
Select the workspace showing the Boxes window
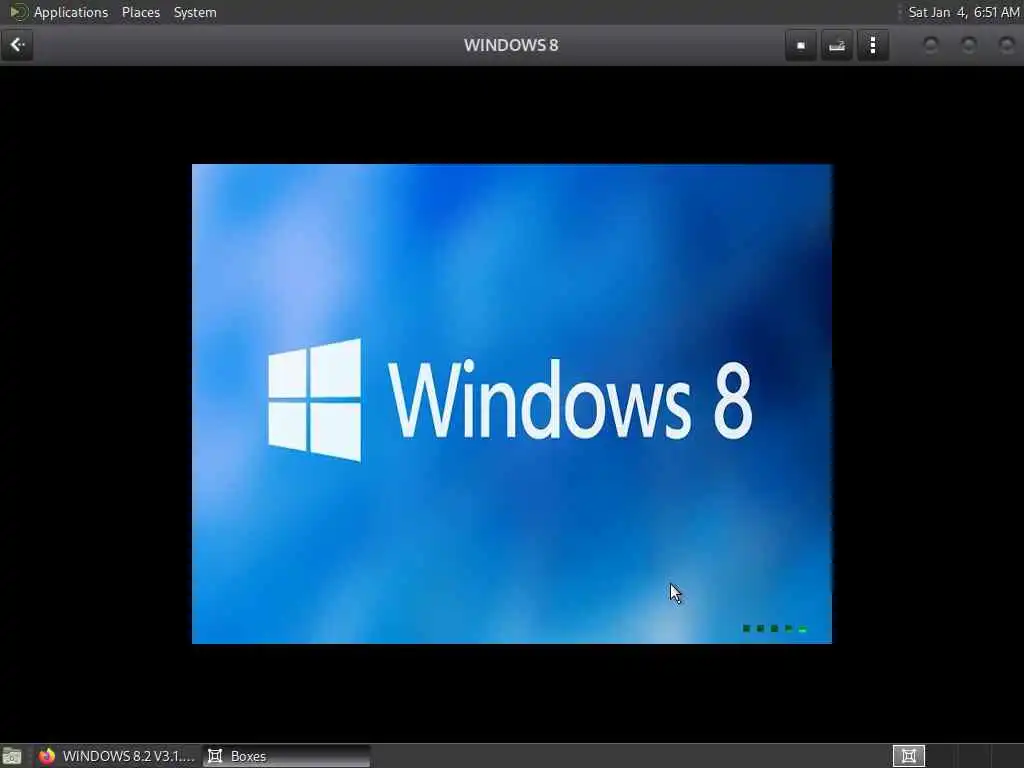pos(908,756)
